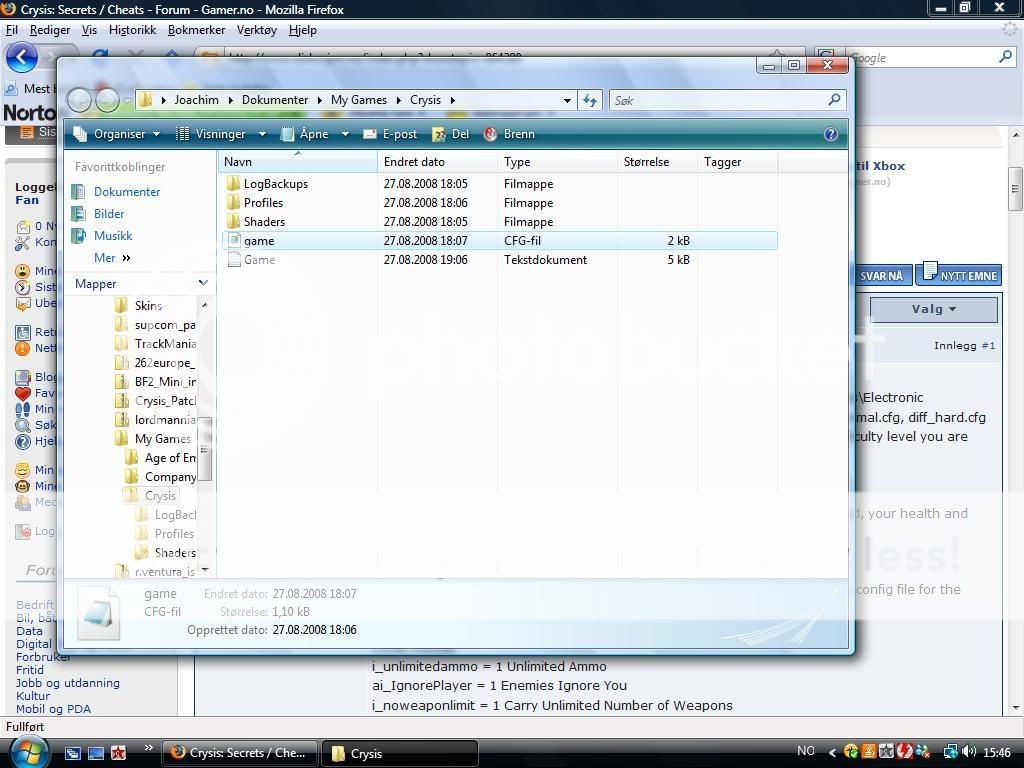Click the red heart icon in forum sidebar
This screenshot has height=768, width=1024.
[23, 393]
